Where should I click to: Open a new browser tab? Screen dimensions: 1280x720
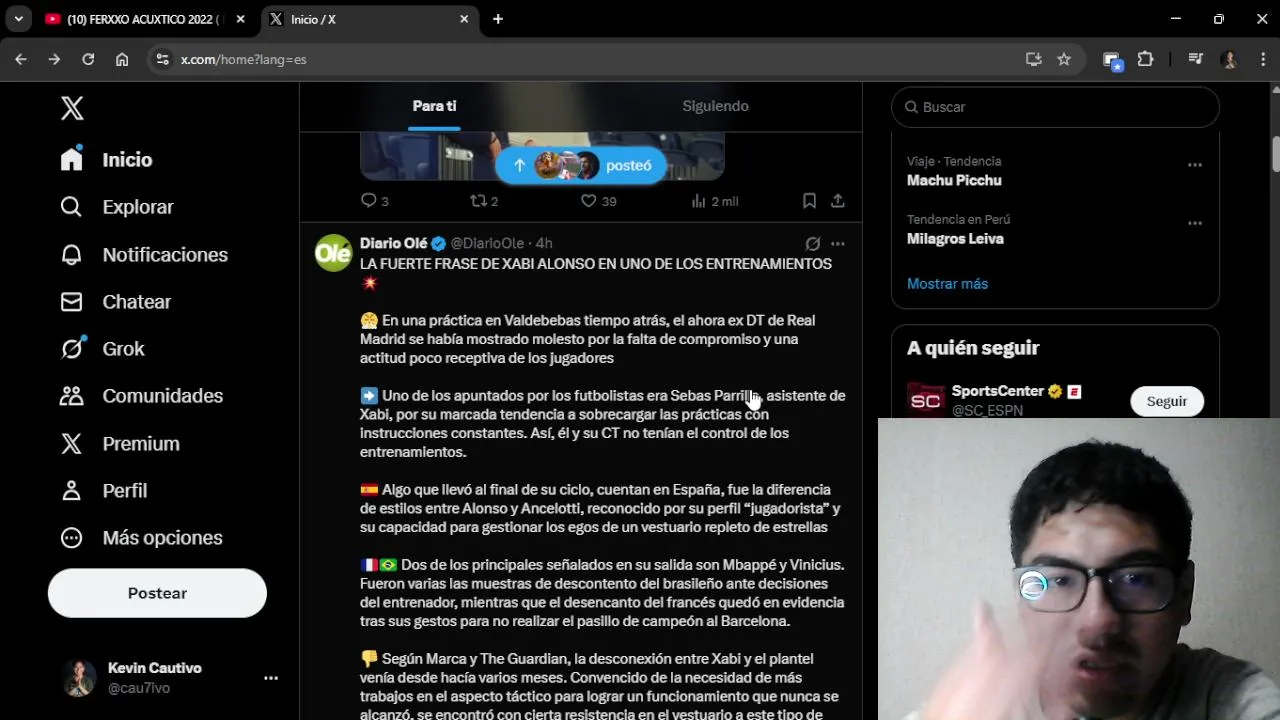(x=498, y=19)
